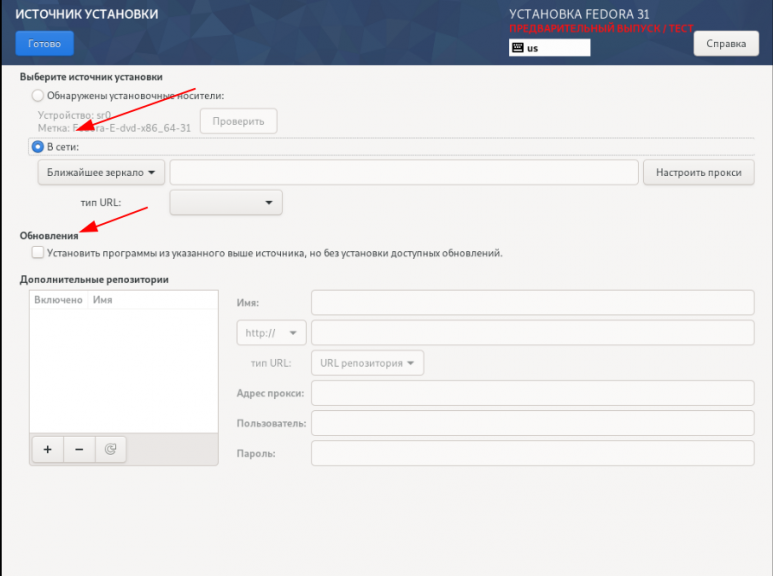Open the Ближайшее зеркало dropdown
This screenshot has height=576, width=773.
tap(101, 173)
